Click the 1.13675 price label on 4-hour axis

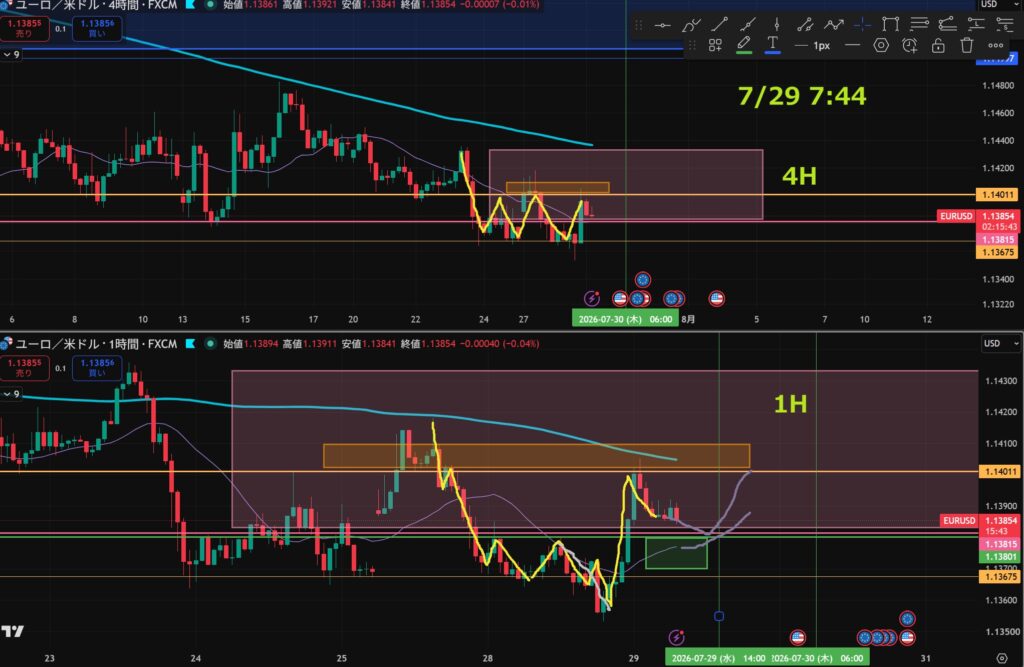[997, 252]
